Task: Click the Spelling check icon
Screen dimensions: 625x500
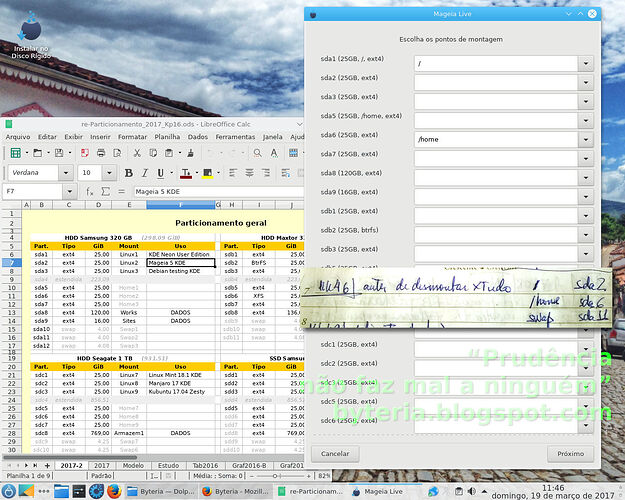Action: point(274,153)
